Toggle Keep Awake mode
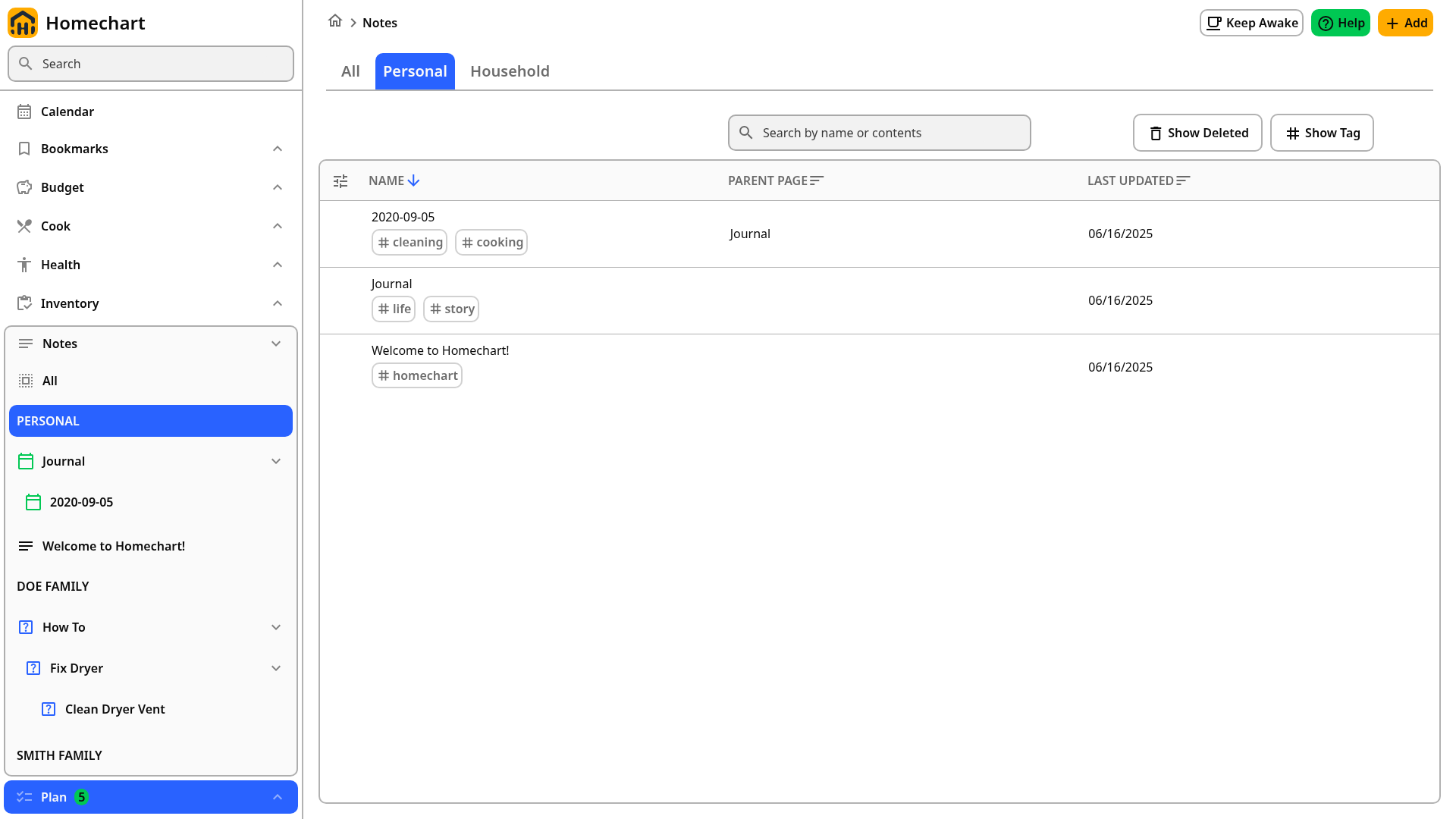 pyautogui.click(x=1251, y=23)
